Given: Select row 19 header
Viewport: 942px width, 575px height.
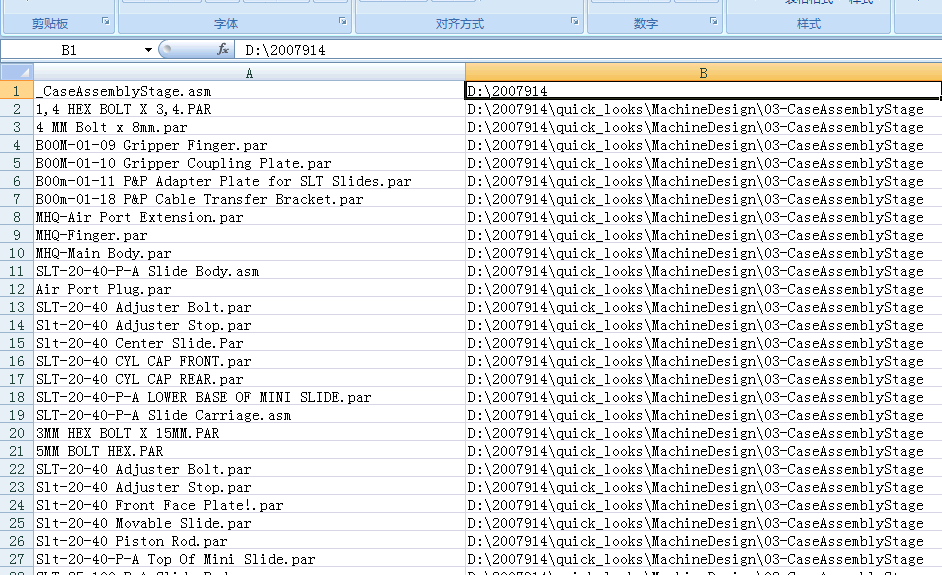Looking at the screenshot, I should (x=17, y=415).
